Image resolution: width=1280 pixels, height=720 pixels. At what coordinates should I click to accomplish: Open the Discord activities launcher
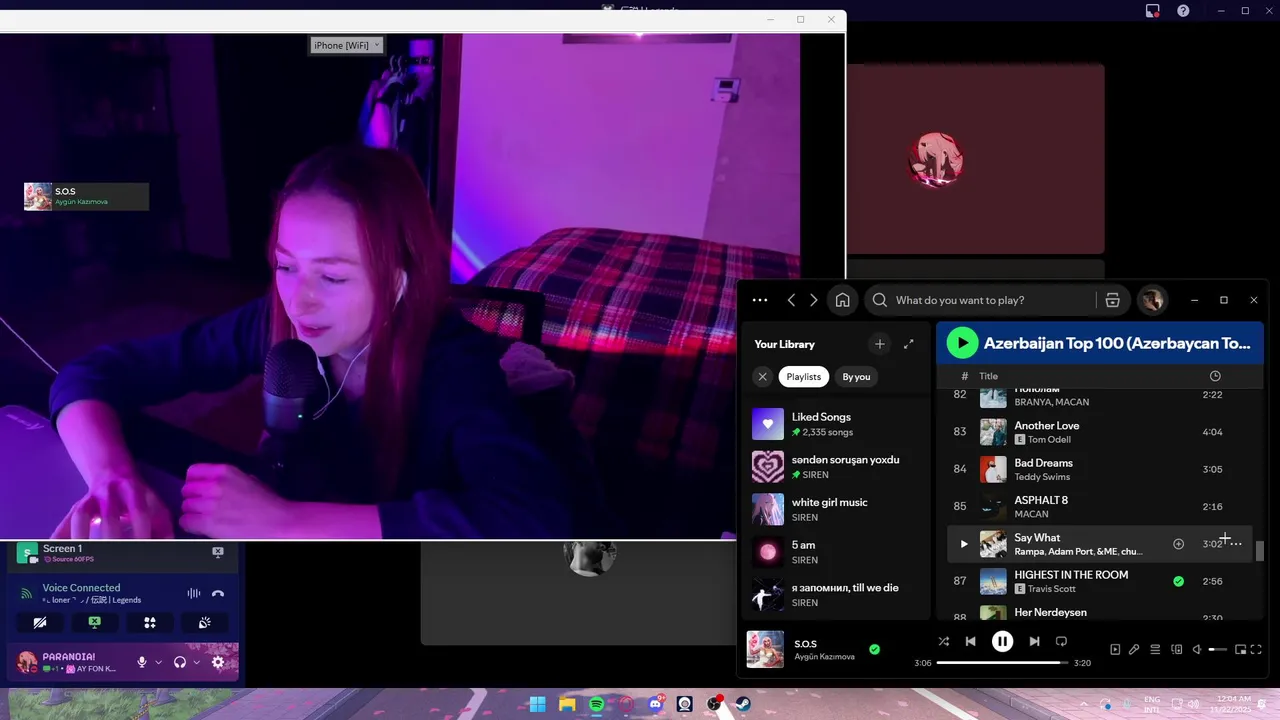[150, 622]
